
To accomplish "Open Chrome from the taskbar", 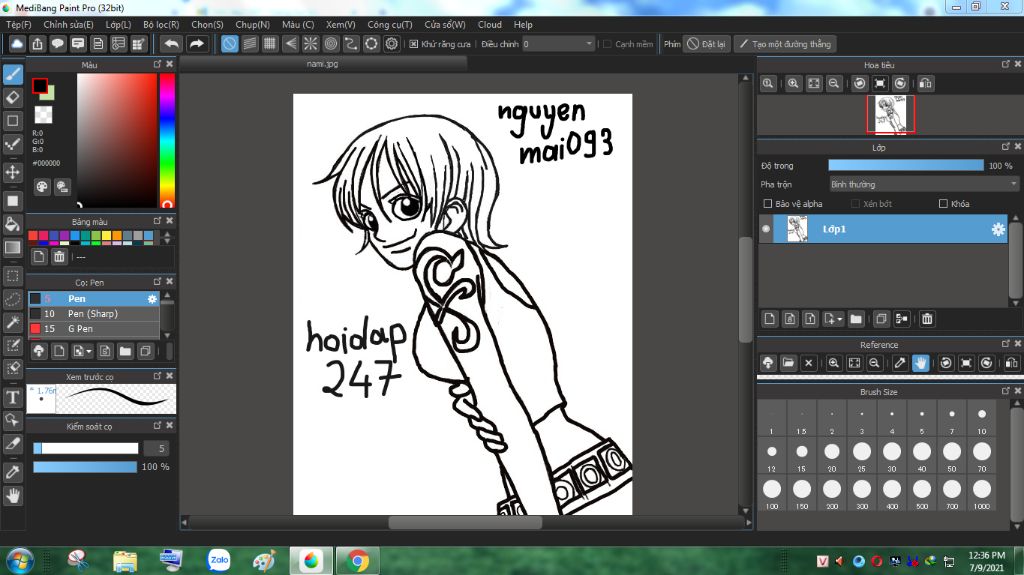I will pos(357,561).
